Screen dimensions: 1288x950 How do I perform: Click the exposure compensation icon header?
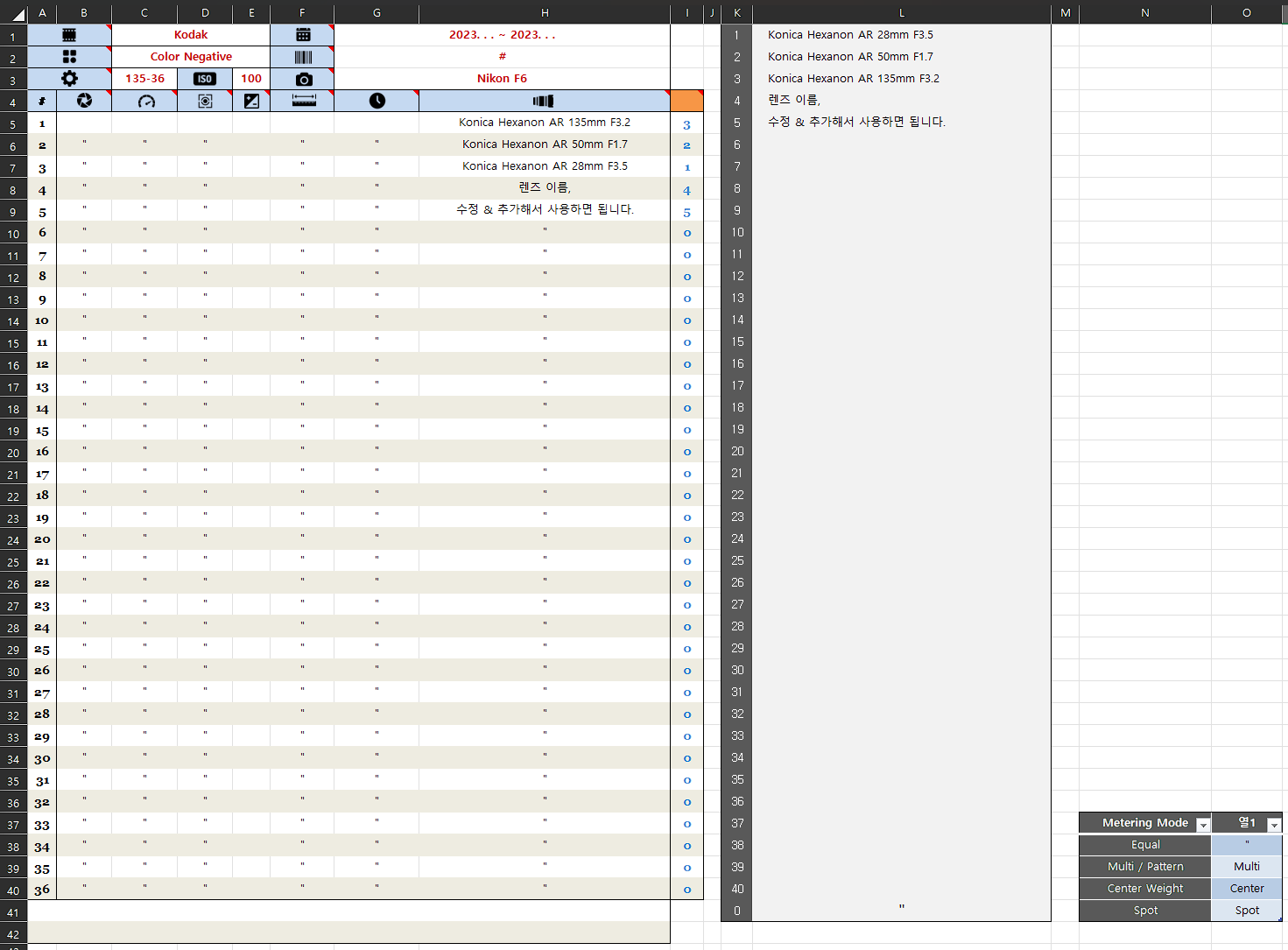251,101
